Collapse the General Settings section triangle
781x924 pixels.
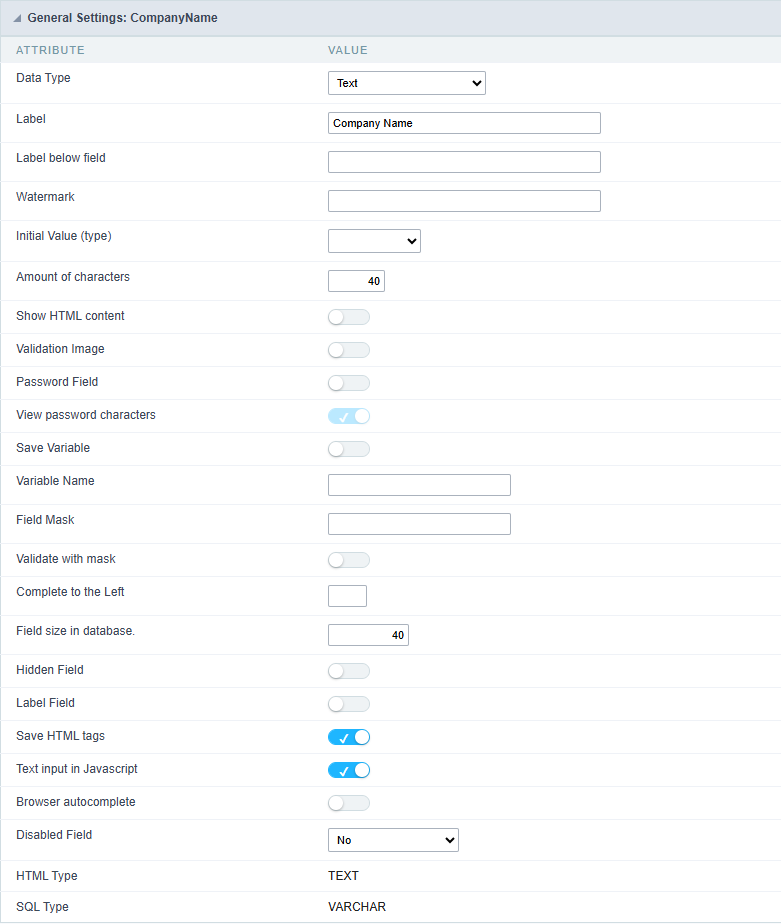[x=17, y=19]
